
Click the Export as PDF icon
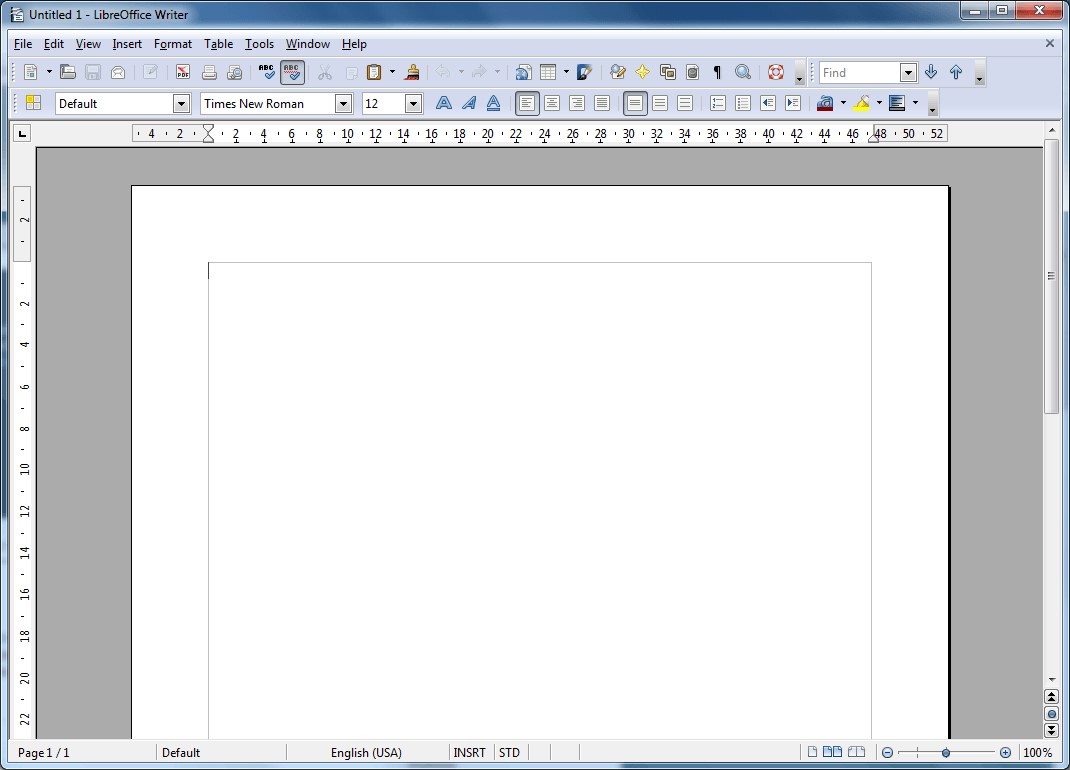click(183, 72)
